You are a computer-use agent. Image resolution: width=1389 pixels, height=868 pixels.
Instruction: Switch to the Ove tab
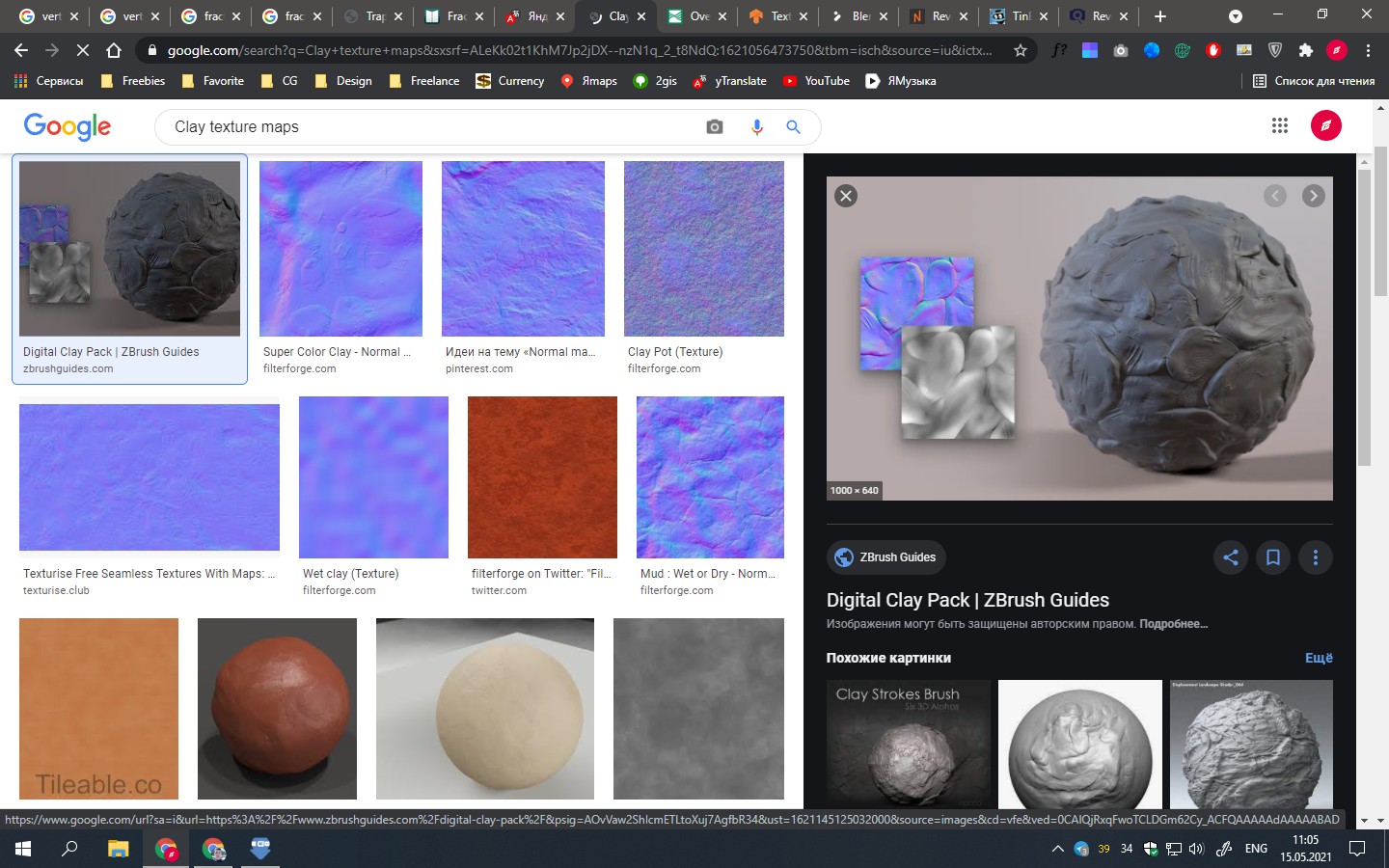pyautogui.click(x=698, y=16)
